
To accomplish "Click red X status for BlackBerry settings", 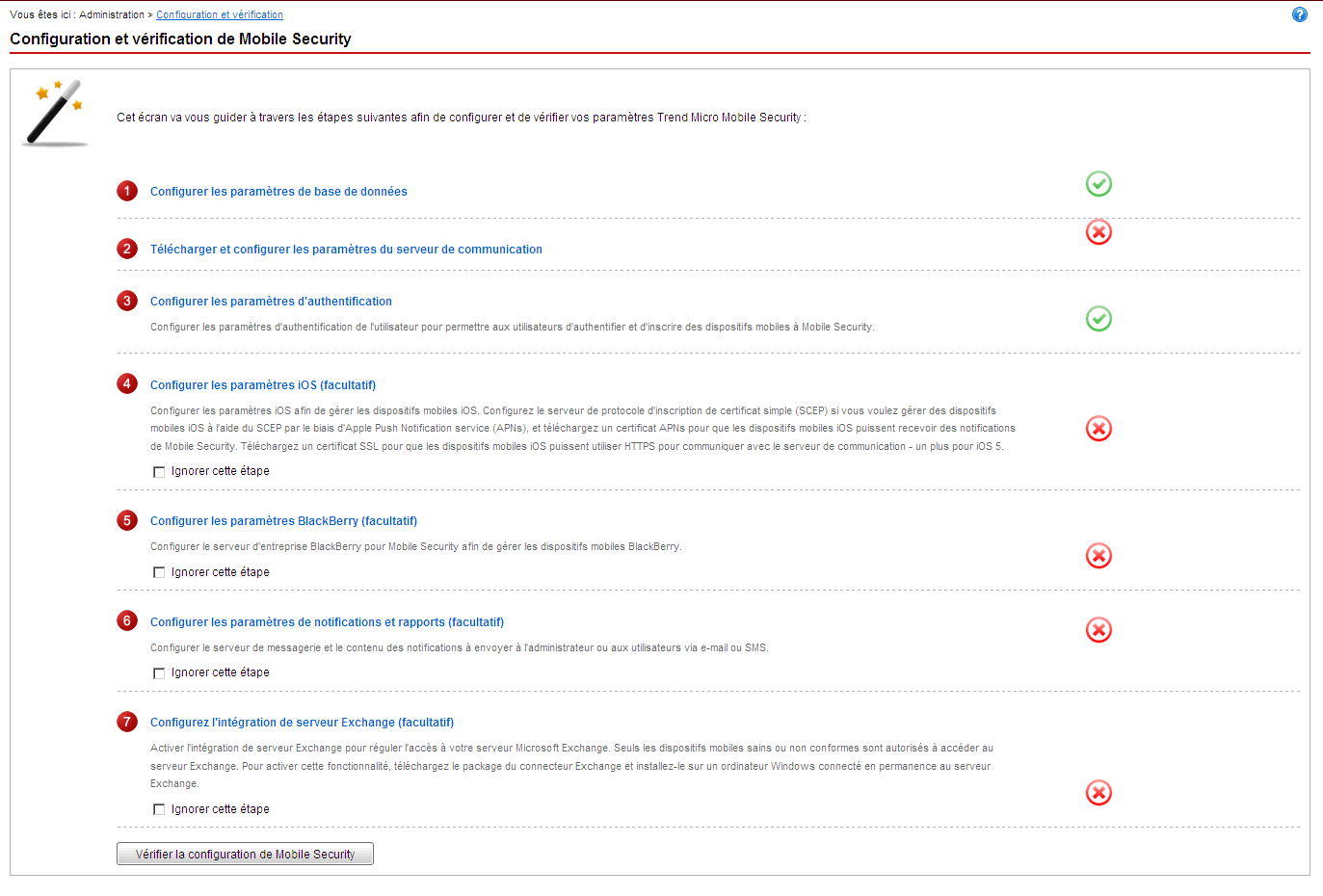I will point(1098,556).
